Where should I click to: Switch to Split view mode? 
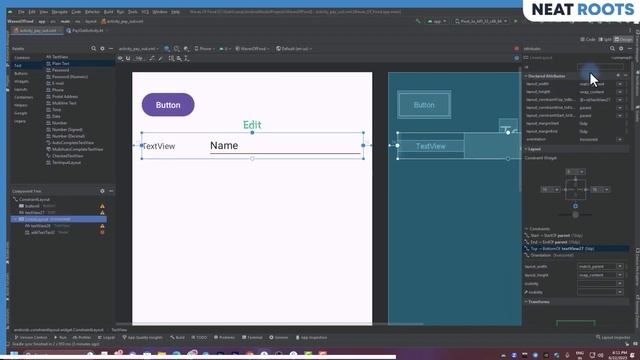click(605, 40)
